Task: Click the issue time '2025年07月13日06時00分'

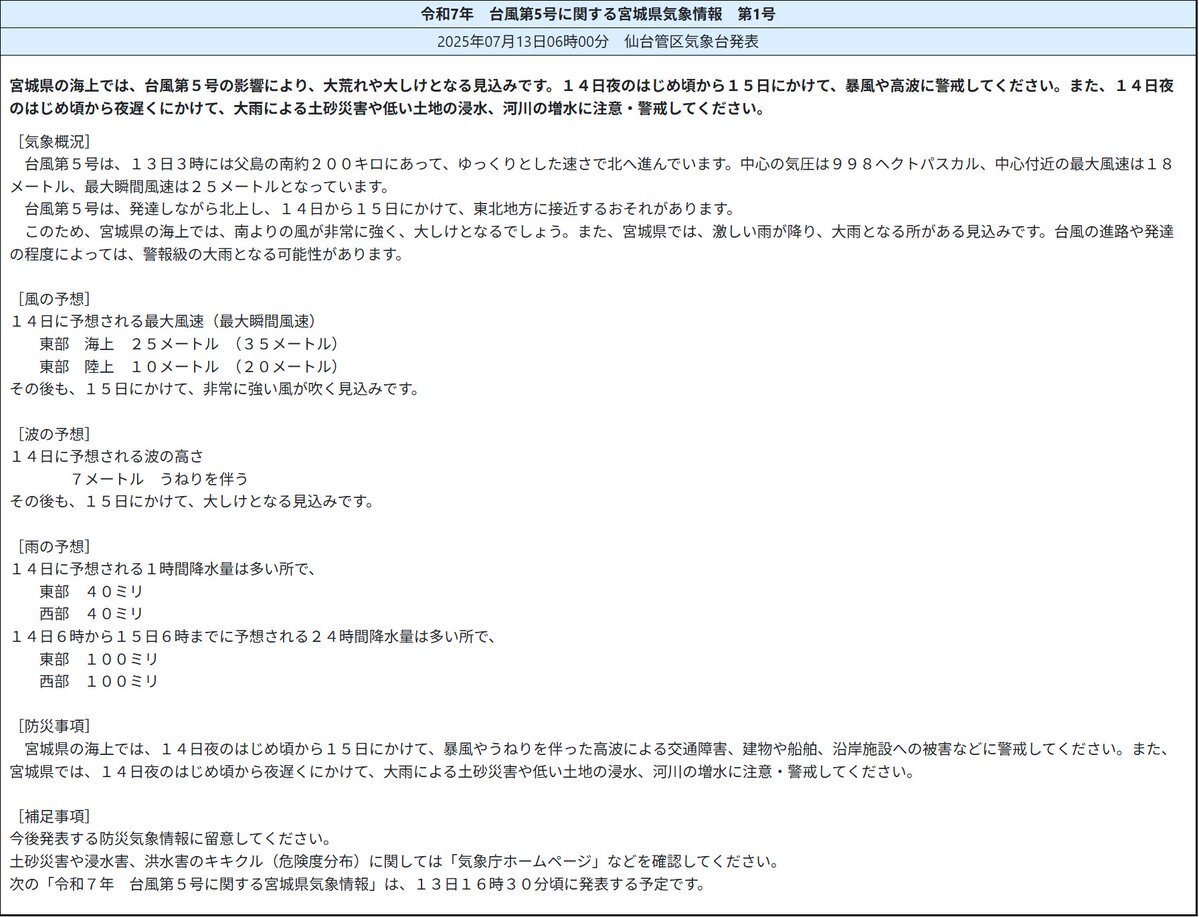Action: pos(522,42)
